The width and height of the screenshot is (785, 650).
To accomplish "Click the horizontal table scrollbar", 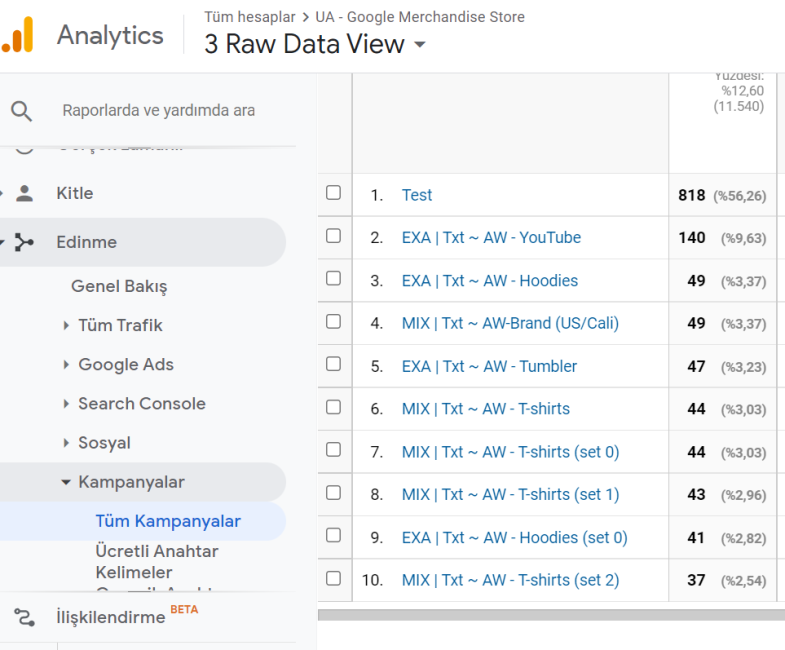I will (551, 615).
